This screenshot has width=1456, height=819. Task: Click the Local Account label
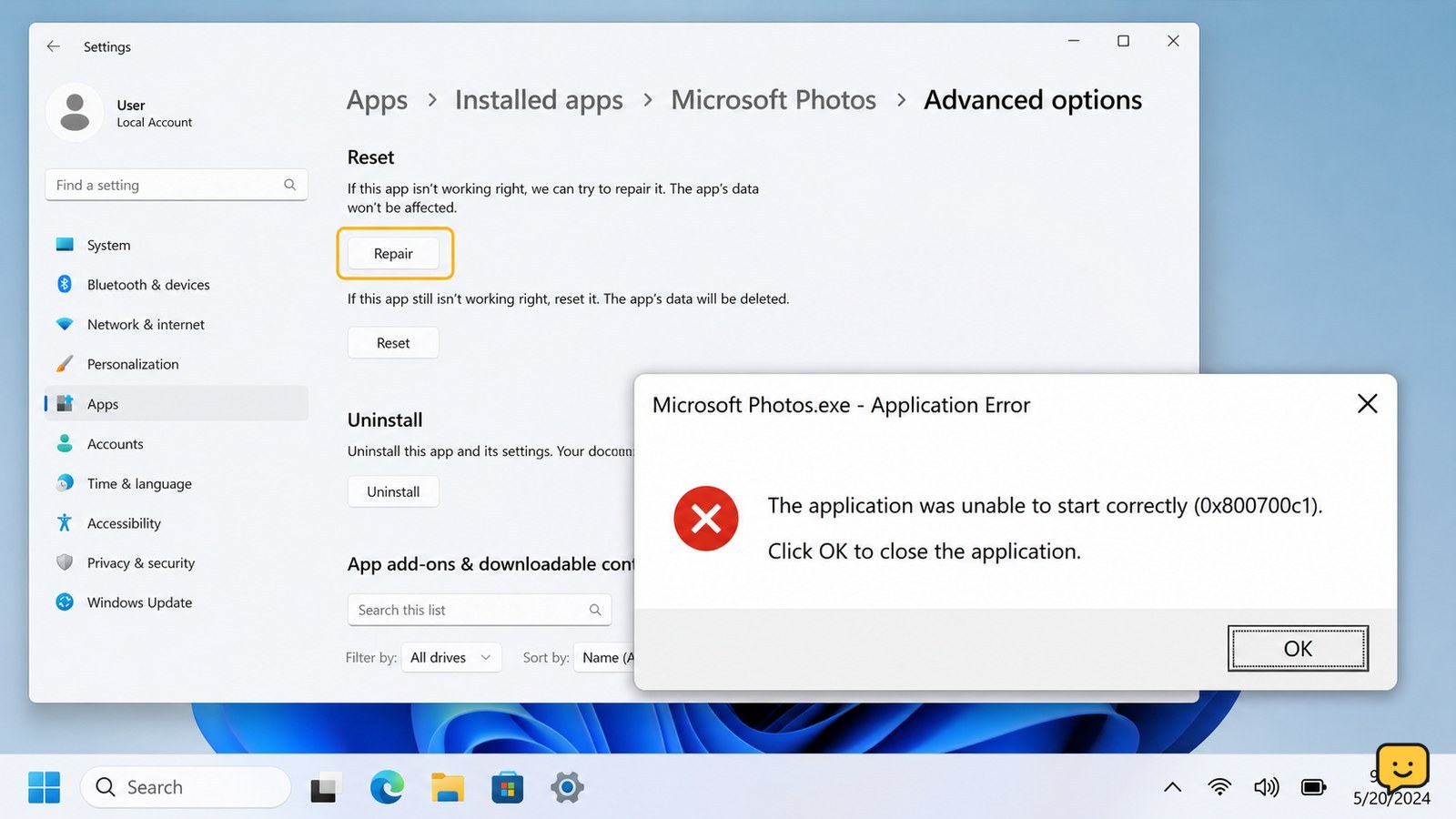click(x=154, y=123)
